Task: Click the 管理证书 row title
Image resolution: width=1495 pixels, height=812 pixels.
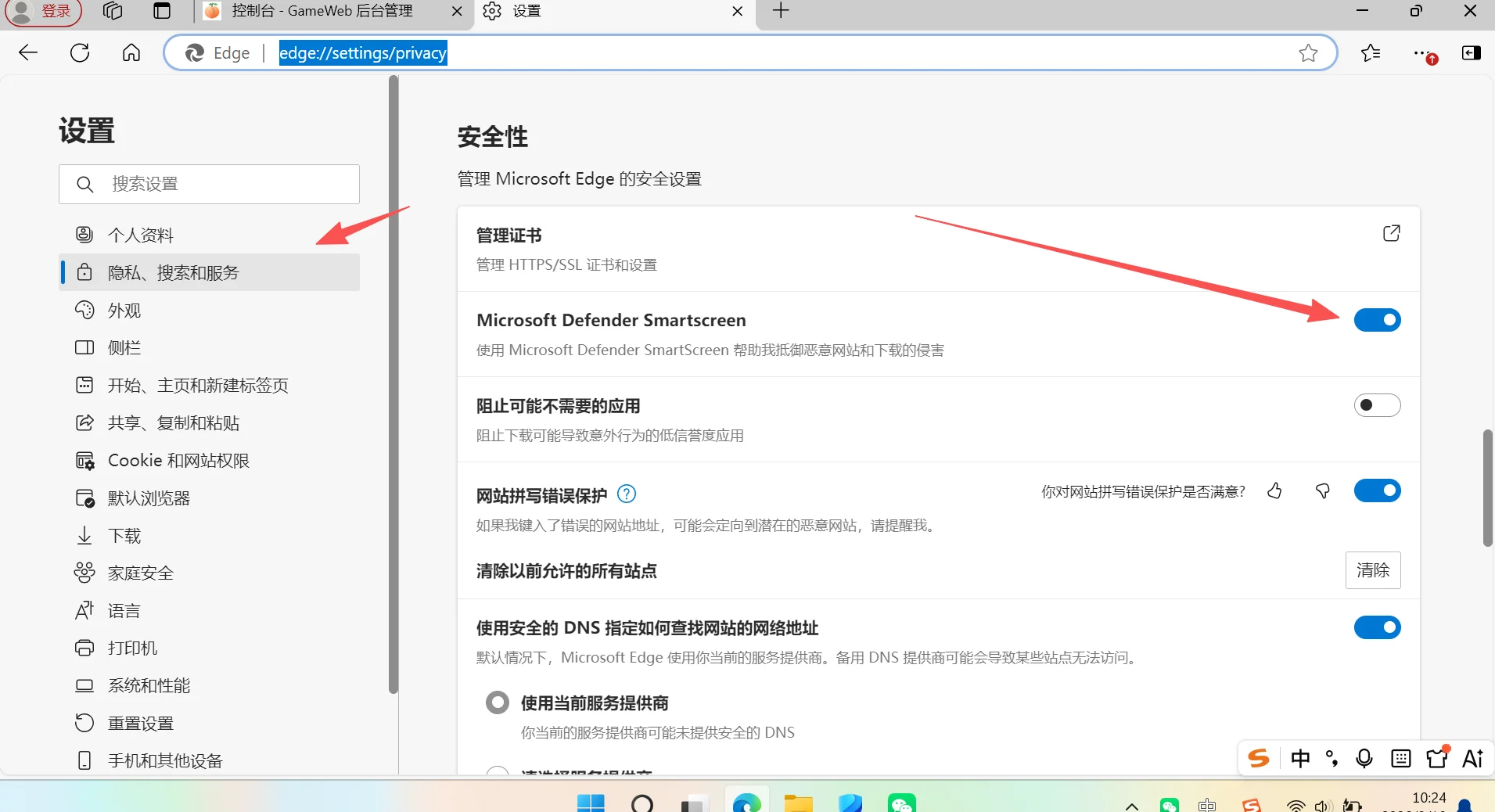Action: (509, 235)
